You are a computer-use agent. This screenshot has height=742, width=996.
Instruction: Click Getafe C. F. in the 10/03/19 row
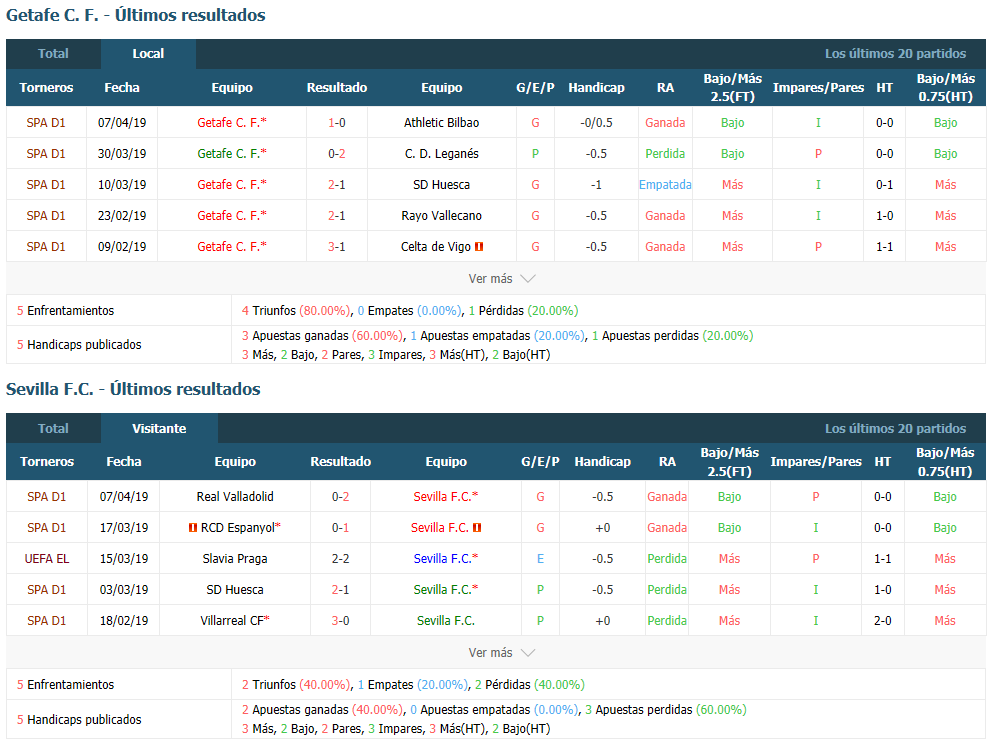[x=229, y=185]
